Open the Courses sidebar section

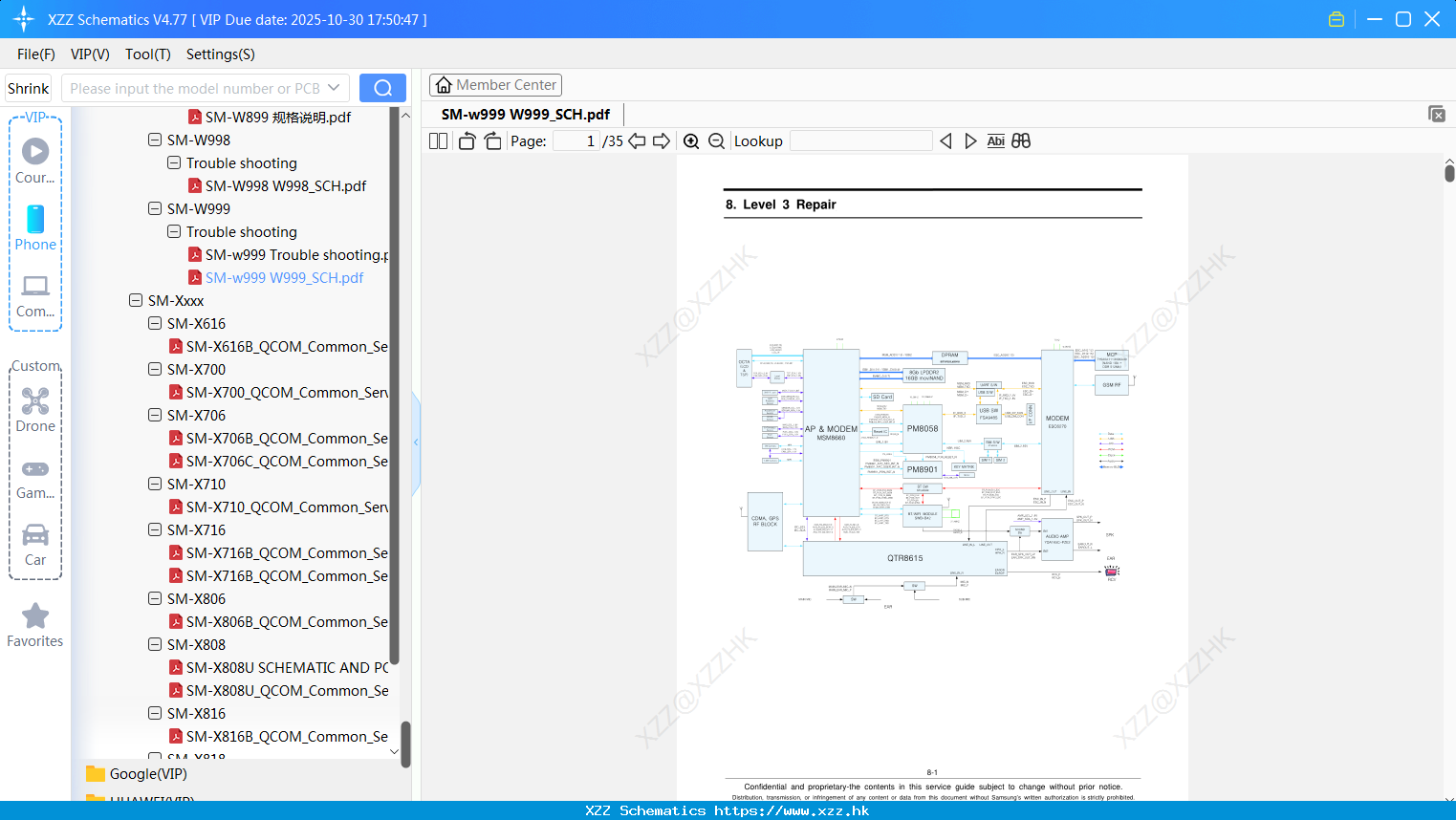[x=35, y=161]
